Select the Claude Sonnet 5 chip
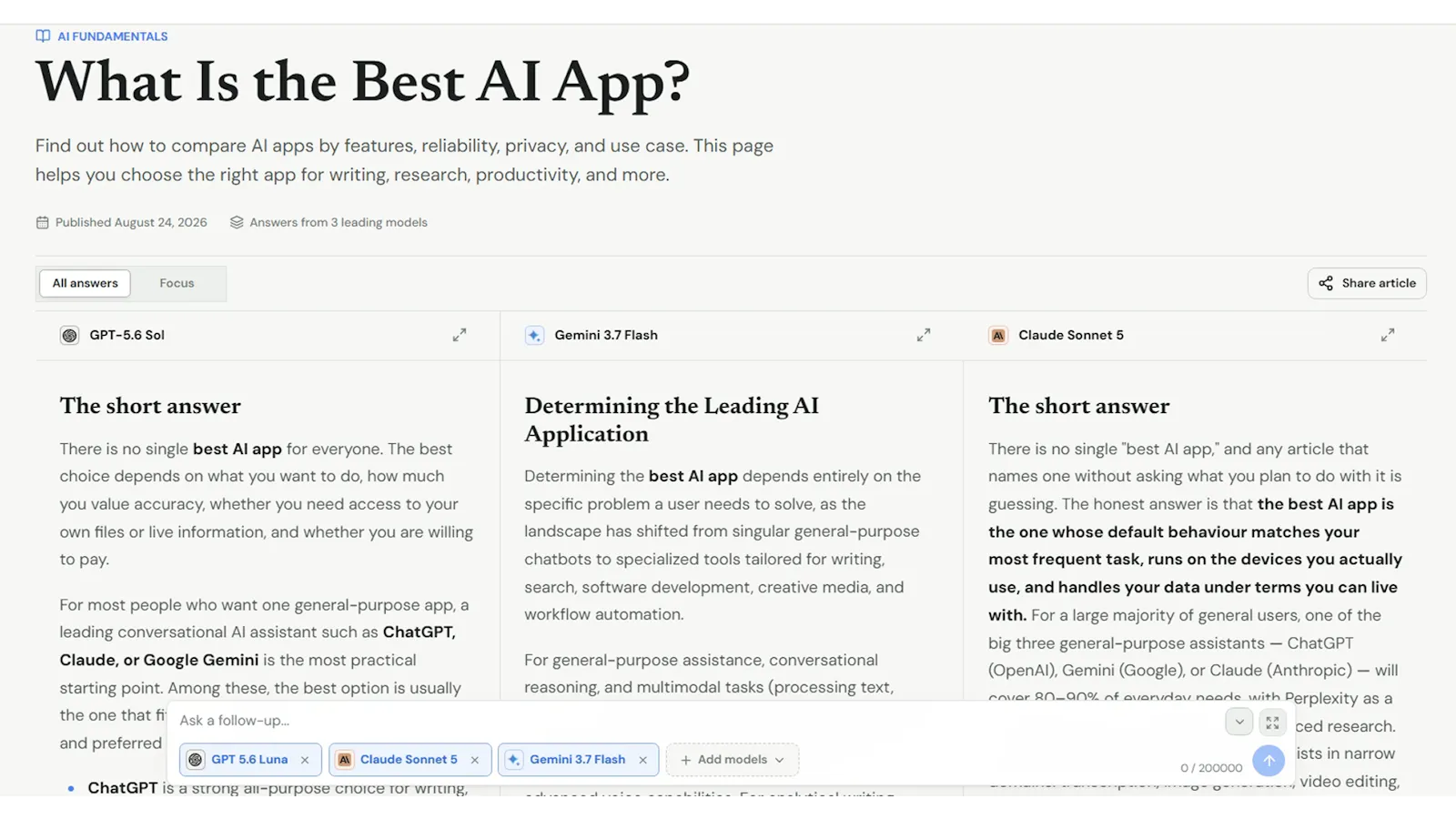 coord(409,760)
